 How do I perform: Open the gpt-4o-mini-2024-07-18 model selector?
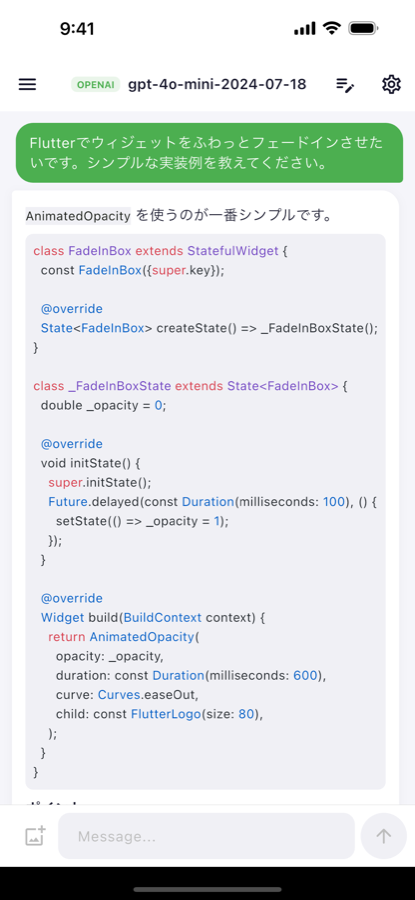(x=217, y=84)
